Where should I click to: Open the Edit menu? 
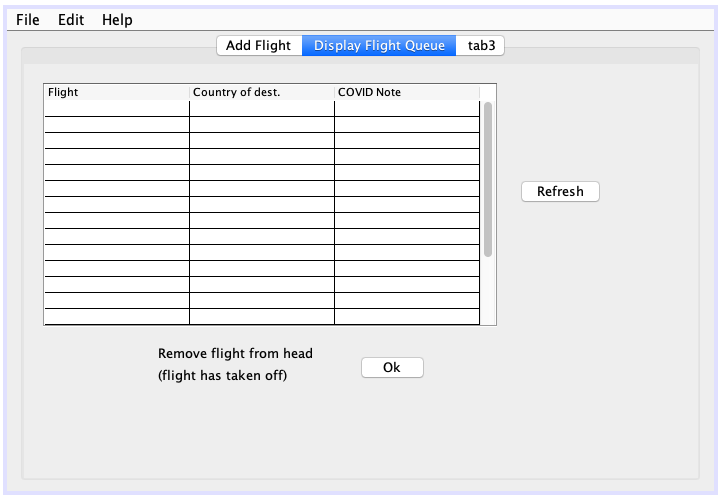pyautogui.click(x=71, y=20)
